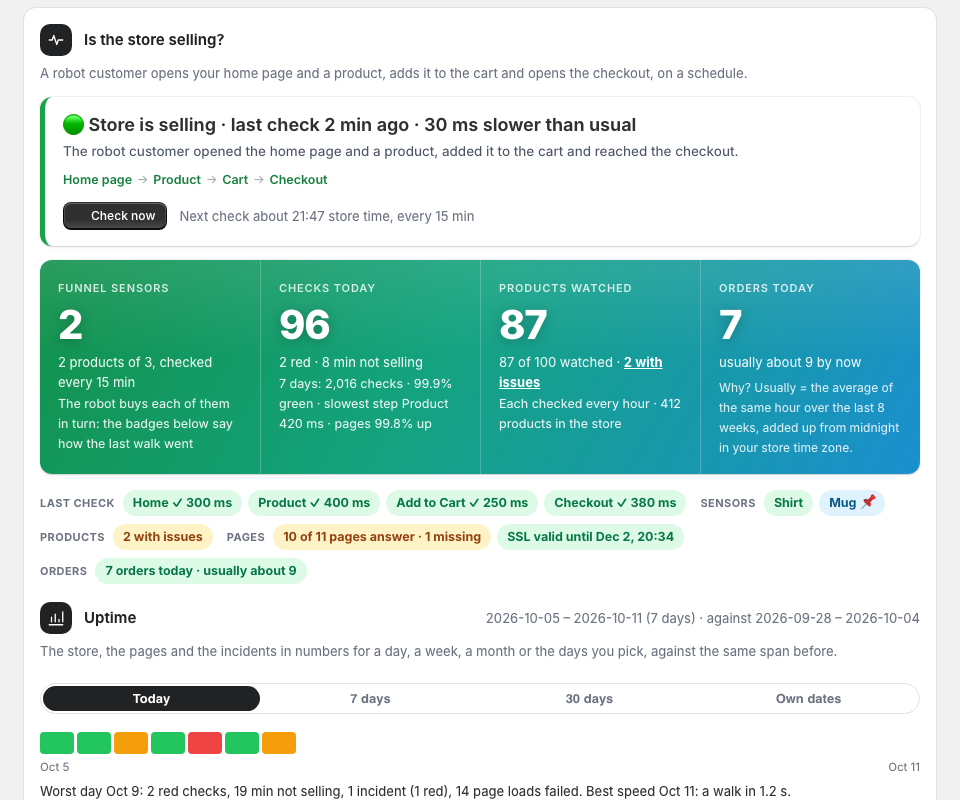Screen dimensions: 960x800
Task: Click the Products Watched number 87
Action: pos(523,324)
